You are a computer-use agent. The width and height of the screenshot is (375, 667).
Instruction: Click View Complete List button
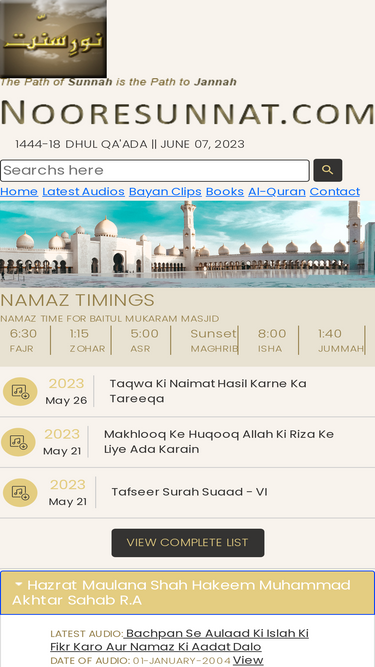[x=188, y=543]
